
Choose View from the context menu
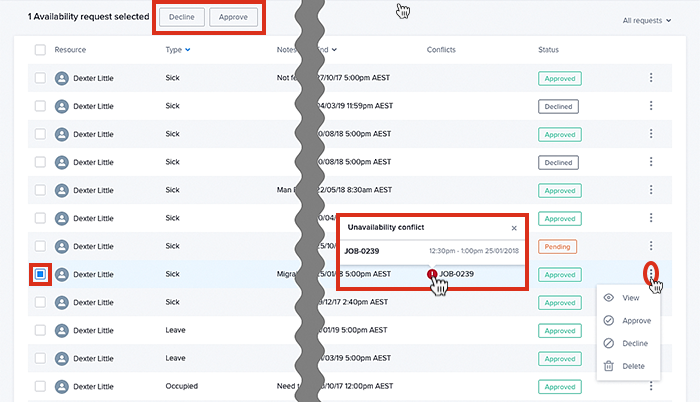630,298
